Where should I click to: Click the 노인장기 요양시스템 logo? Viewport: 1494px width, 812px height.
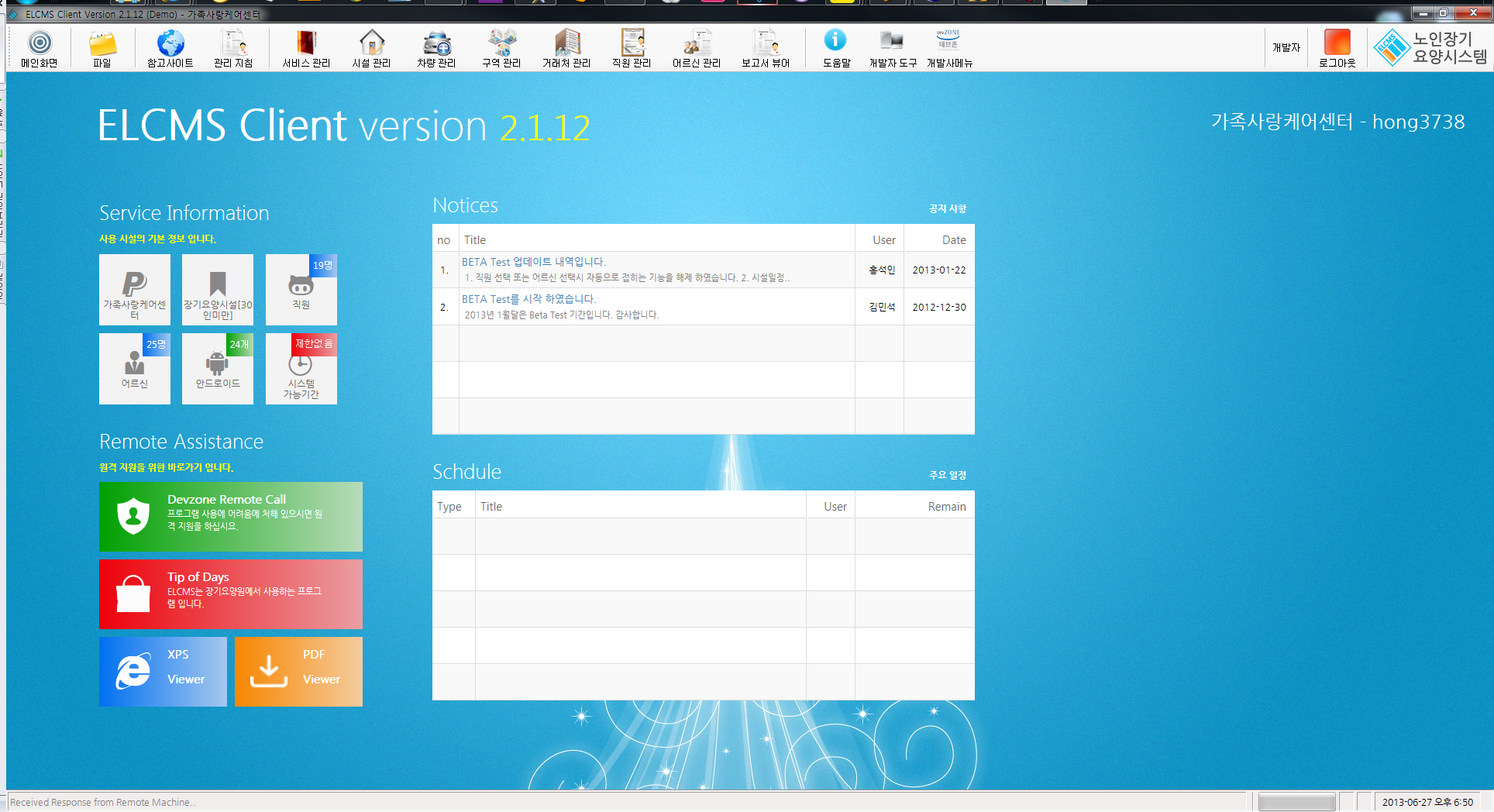[1430, 47]
